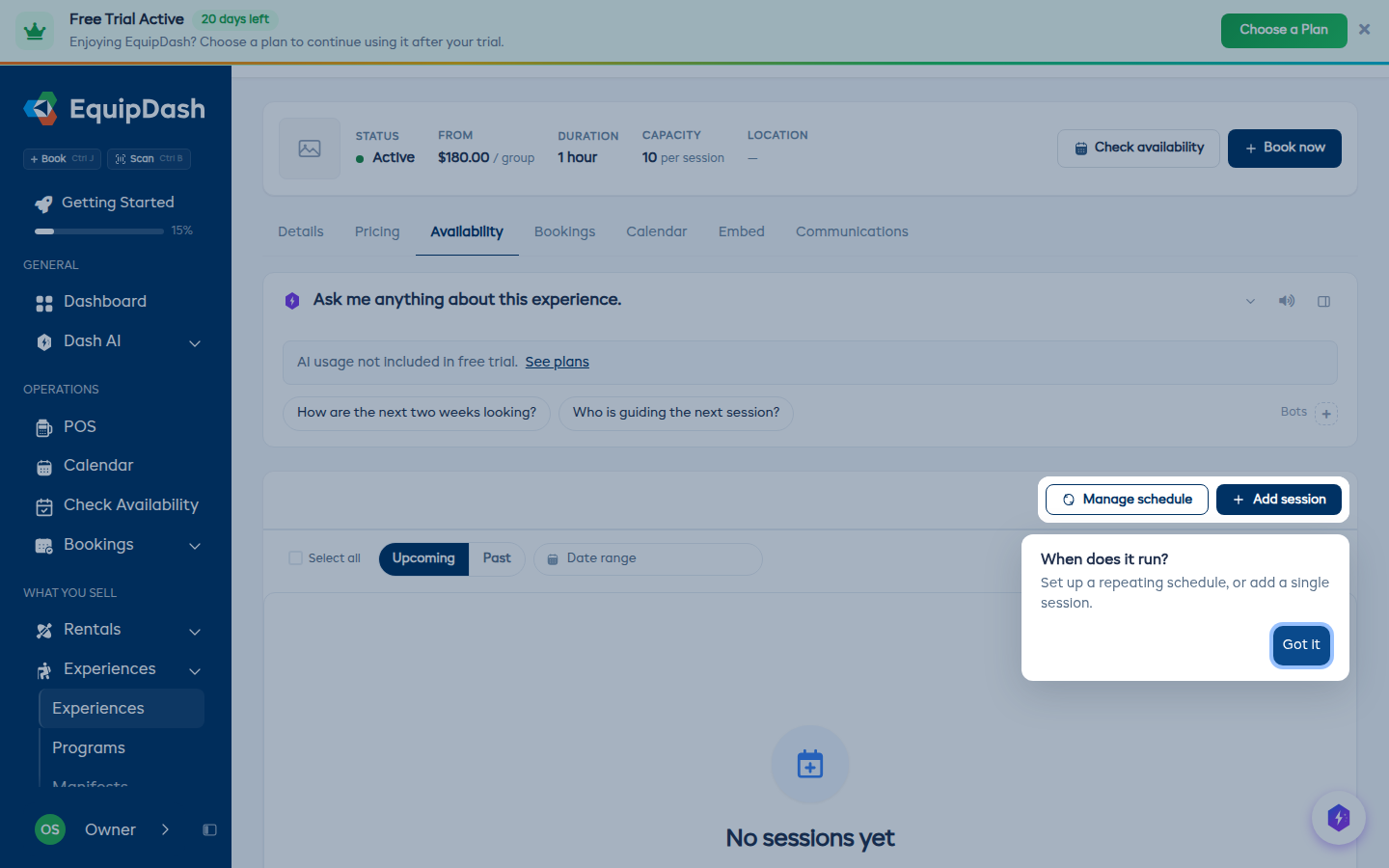1389x868 pixels.
Task: Collapse the Experiences sidebar menu
Action: (x=195, y=671)
